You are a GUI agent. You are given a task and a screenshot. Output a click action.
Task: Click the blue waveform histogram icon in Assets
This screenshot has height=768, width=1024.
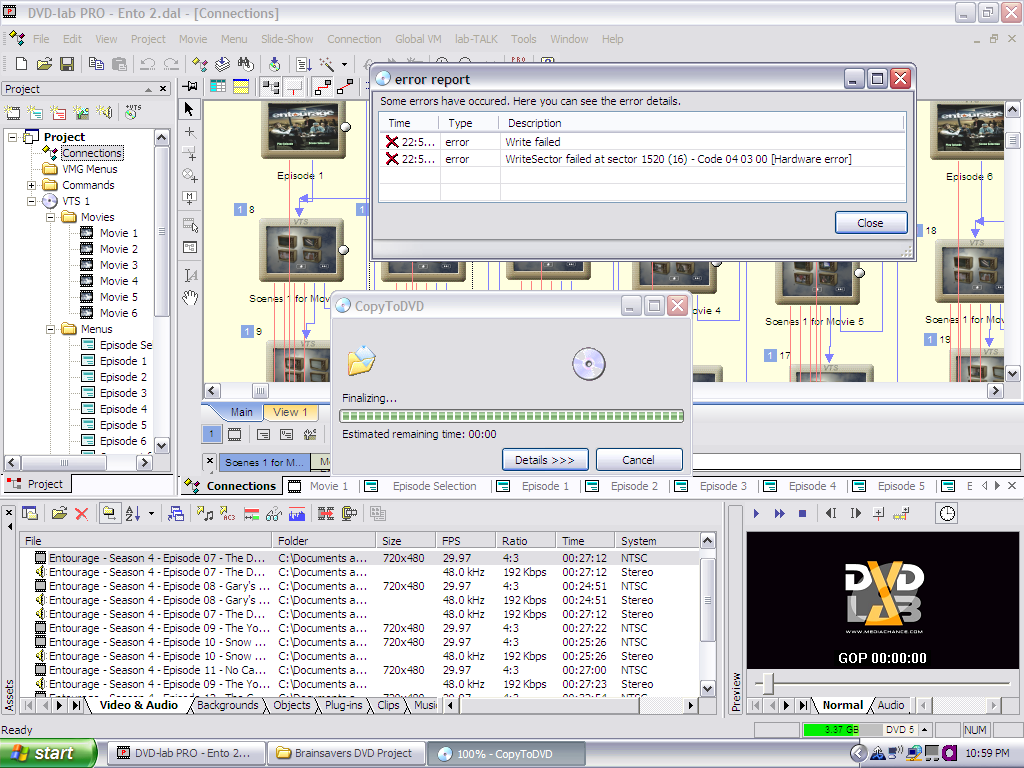[x=297, y=514]
